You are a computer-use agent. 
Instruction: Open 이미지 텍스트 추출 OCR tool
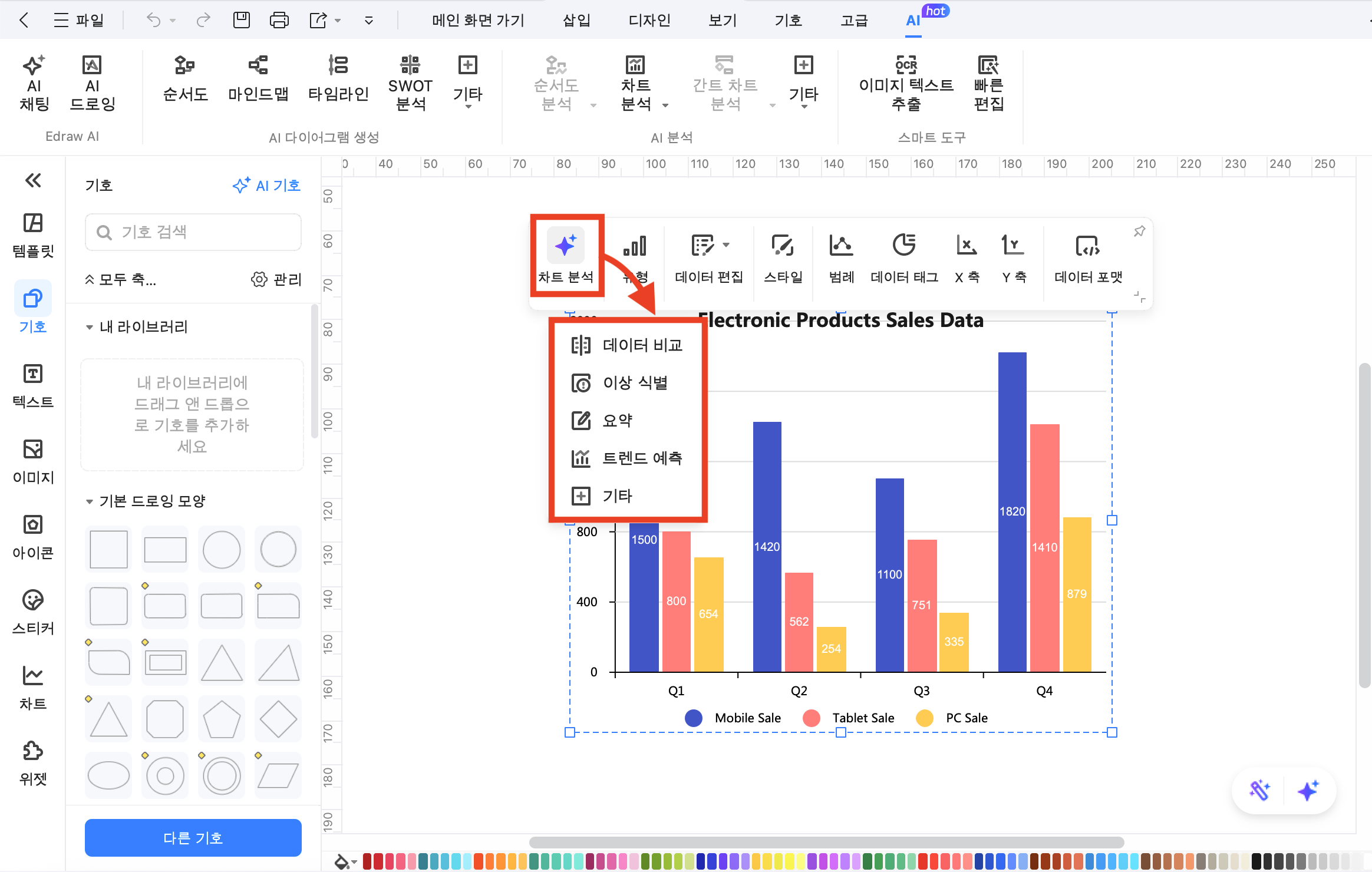coord(906,84)
